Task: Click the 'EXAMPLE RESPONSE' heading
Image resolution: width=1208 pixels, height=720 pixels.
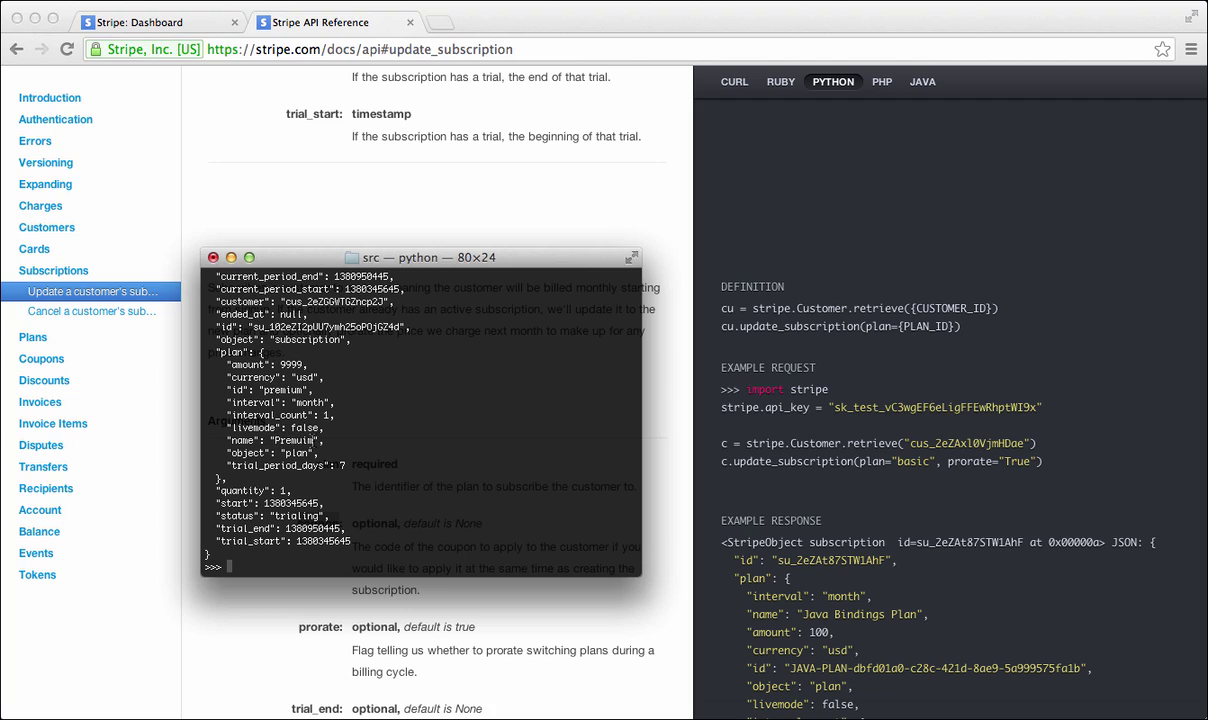Action: point(771,521)
